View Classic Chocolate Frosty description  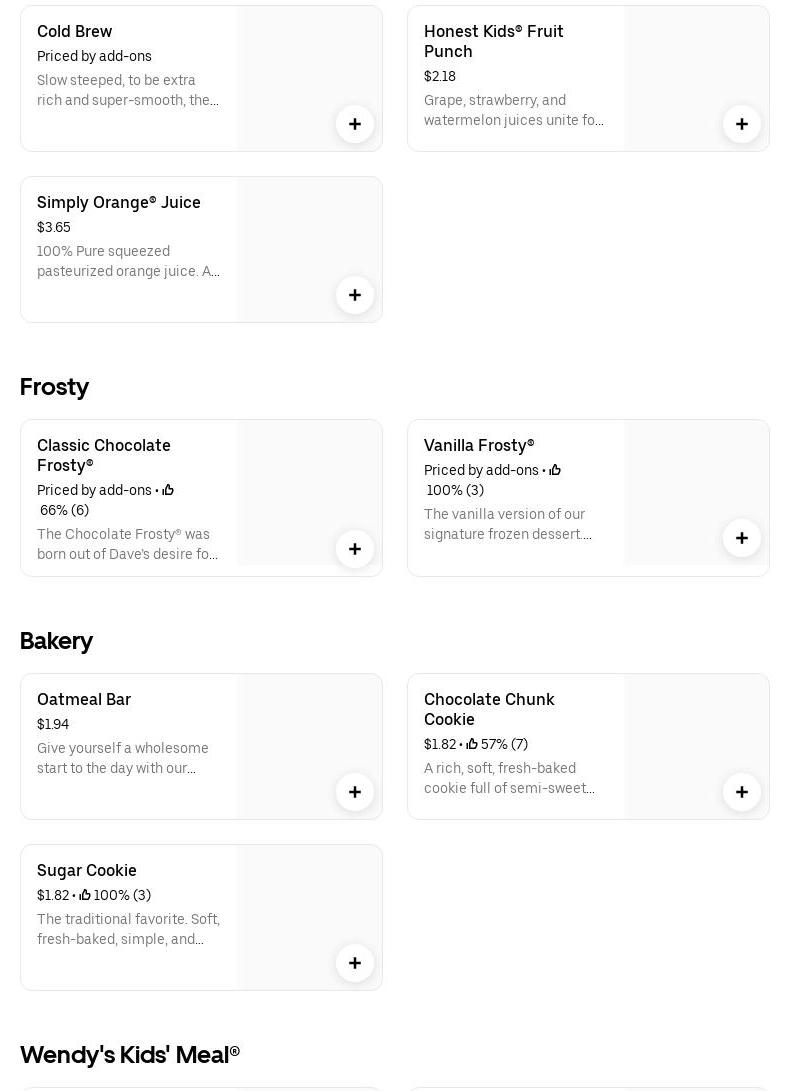coord(128,544)
